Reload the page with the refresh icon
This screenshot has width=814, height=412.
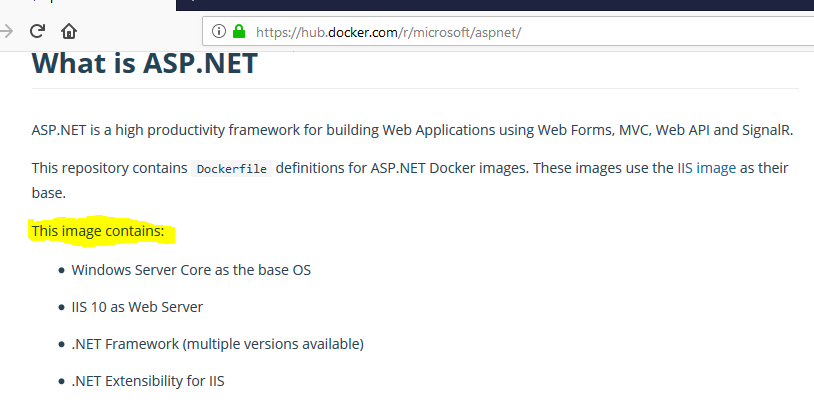coord(37,31)
